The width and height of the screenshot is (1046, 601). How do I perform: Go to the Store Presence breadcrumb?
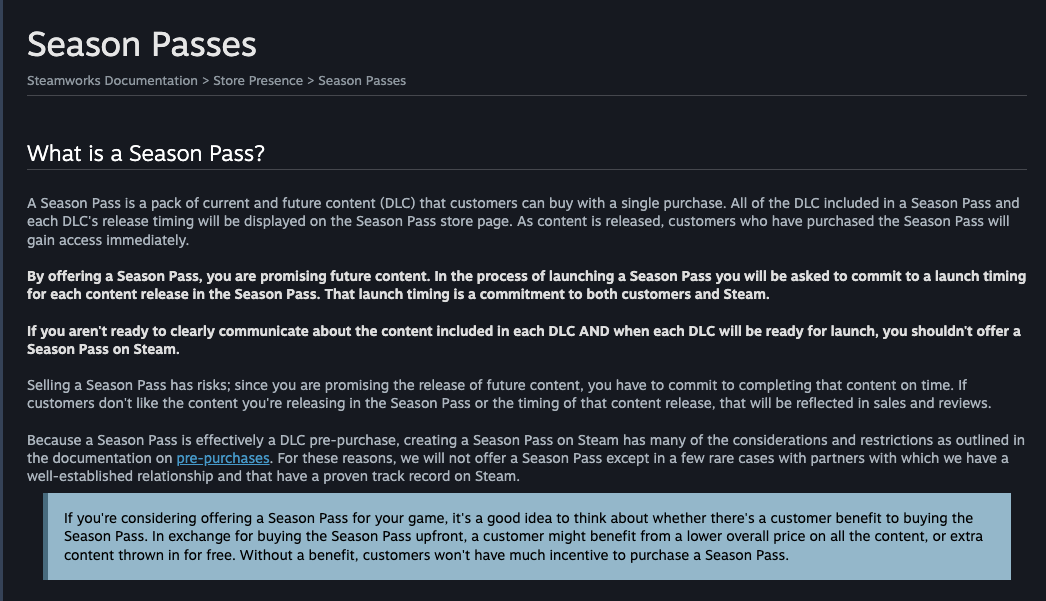click(x=257, y=81)
